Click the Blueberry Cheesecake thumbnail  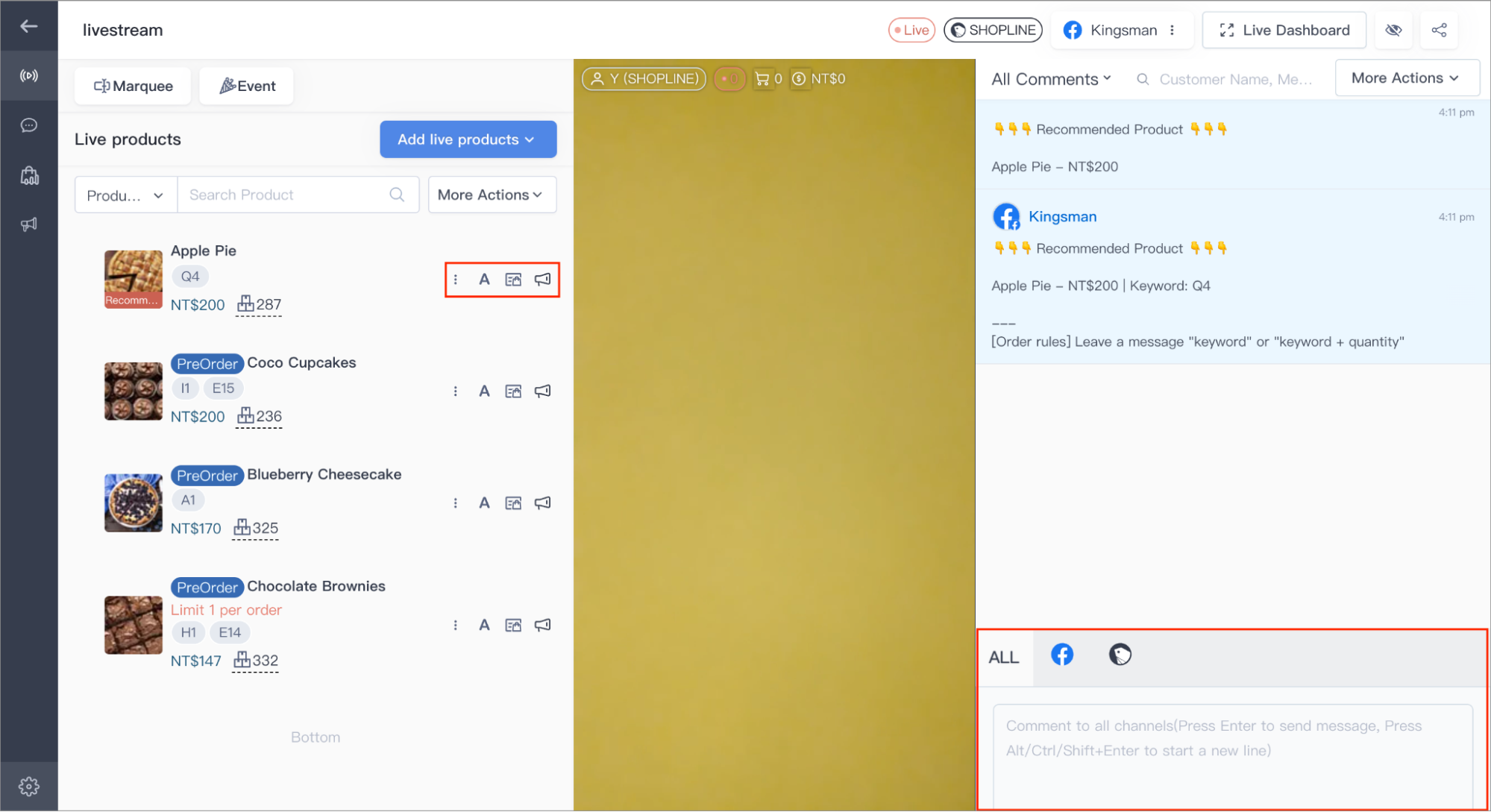[134, 503]
